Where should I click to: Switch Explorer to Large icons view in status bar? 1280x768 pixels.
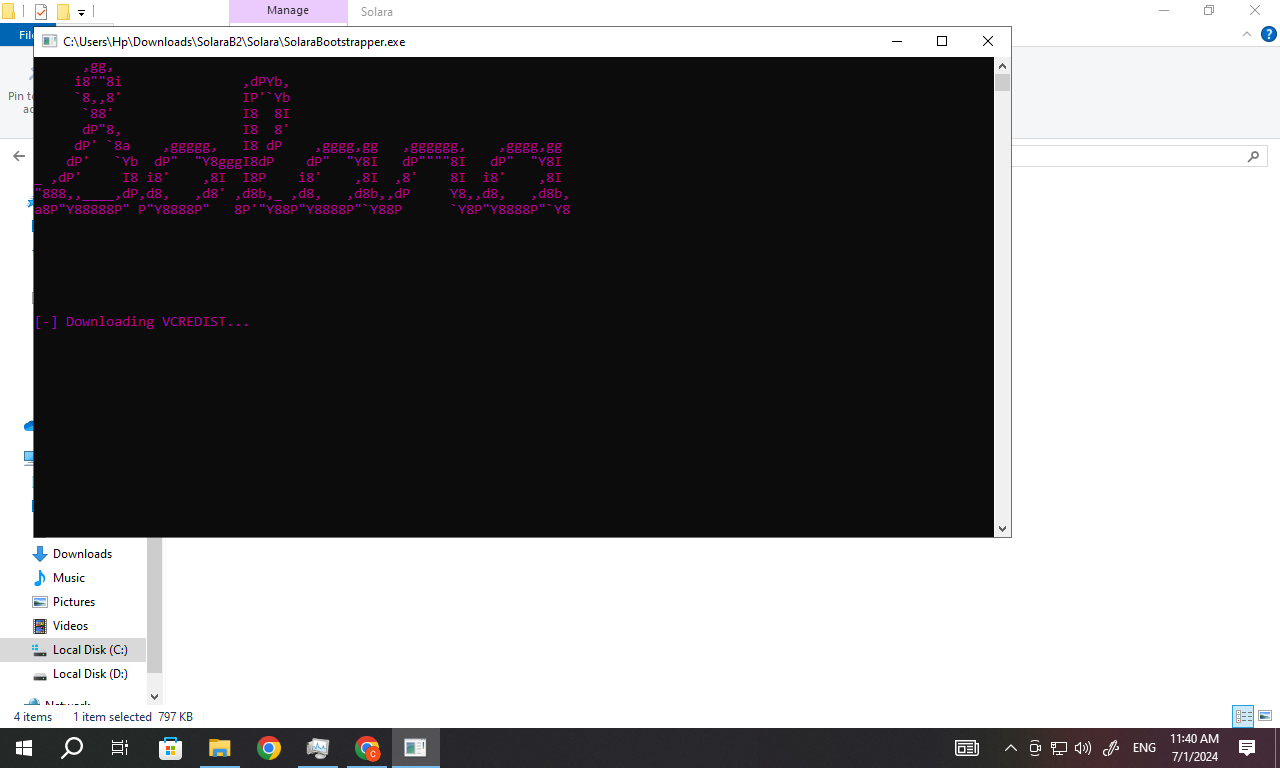[1265, 716]
